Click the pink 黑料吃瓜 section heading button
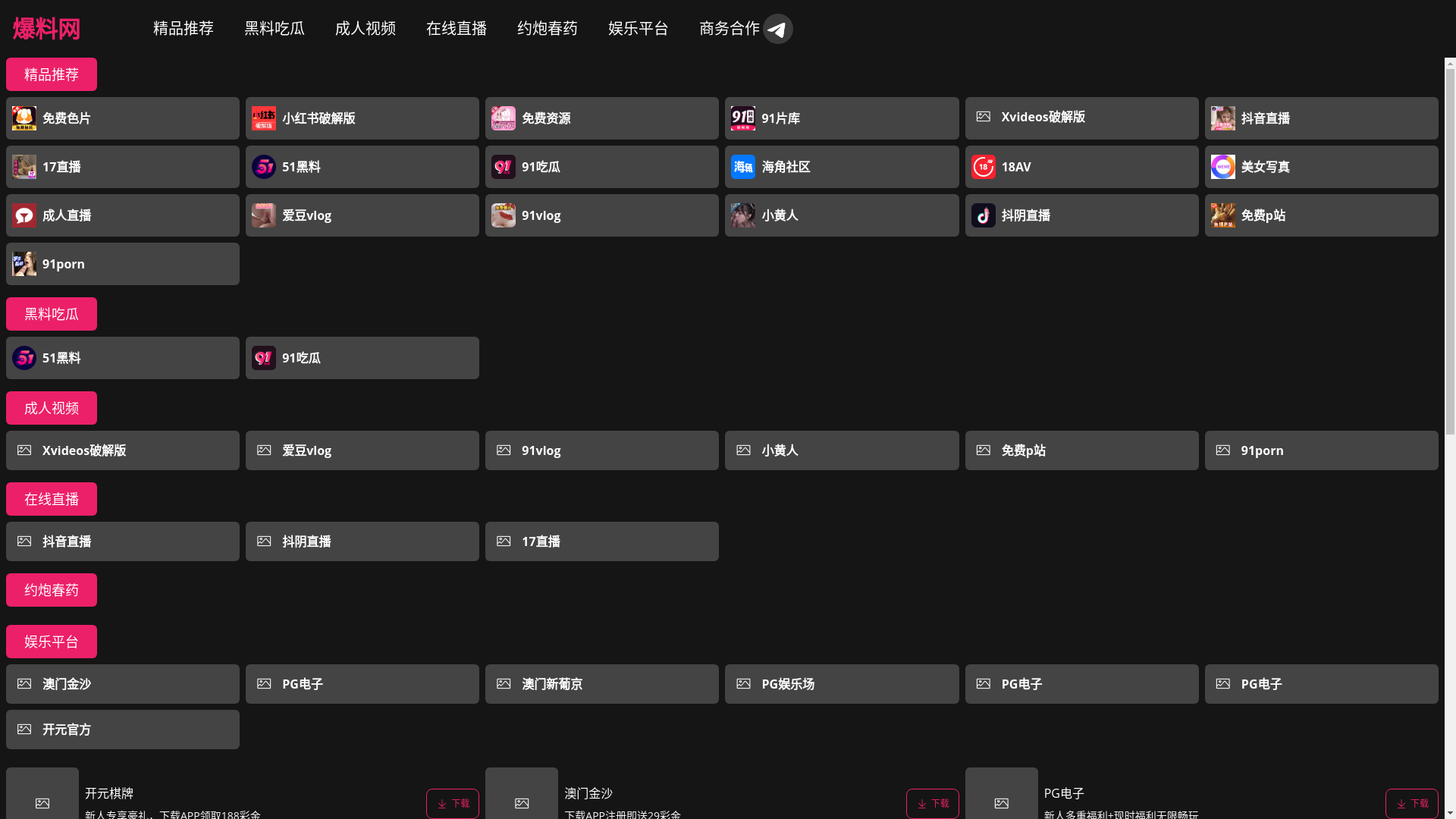This screenshot has width=1456, height=819. click(52, 314)
